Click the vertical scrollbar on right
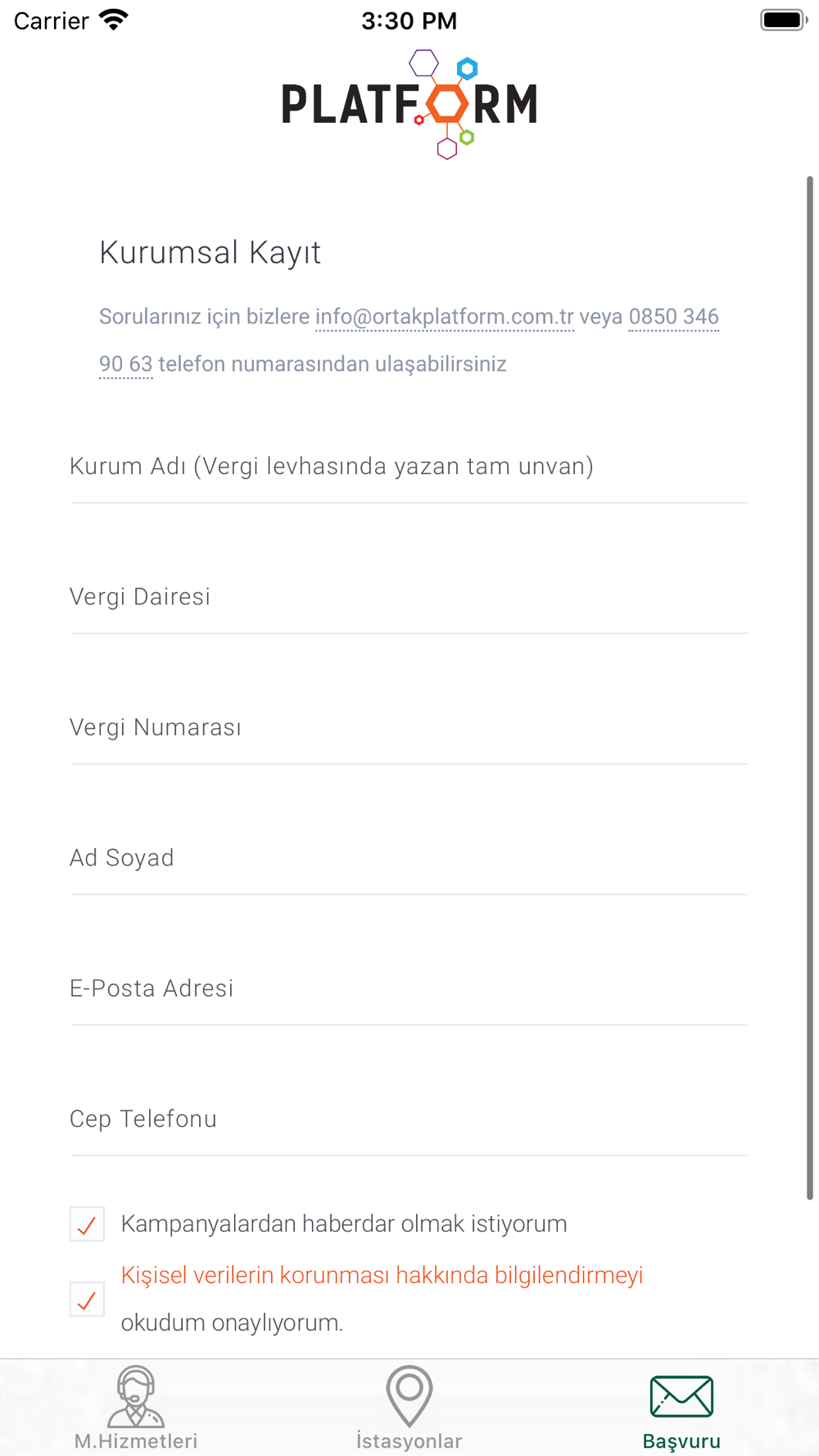 (x=810, y=688)
